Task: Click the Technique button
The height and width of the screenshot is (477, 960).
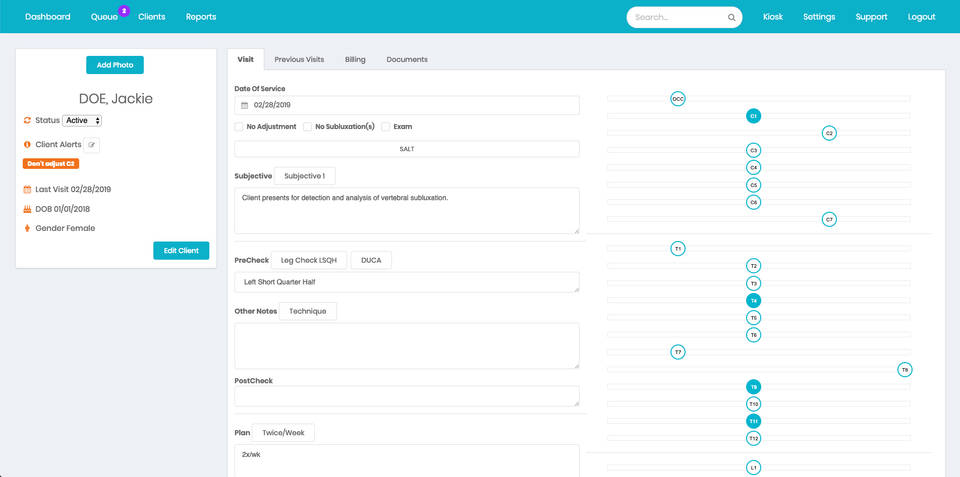Action: pyautogui.click(x=308, y=311)
